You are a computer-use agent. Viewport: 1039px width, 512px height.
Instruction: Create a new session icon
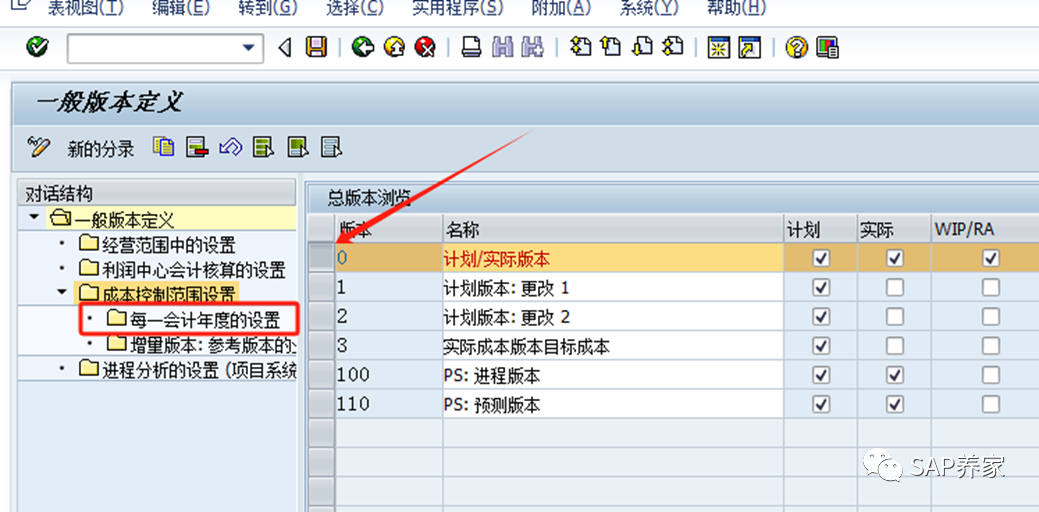718,47
